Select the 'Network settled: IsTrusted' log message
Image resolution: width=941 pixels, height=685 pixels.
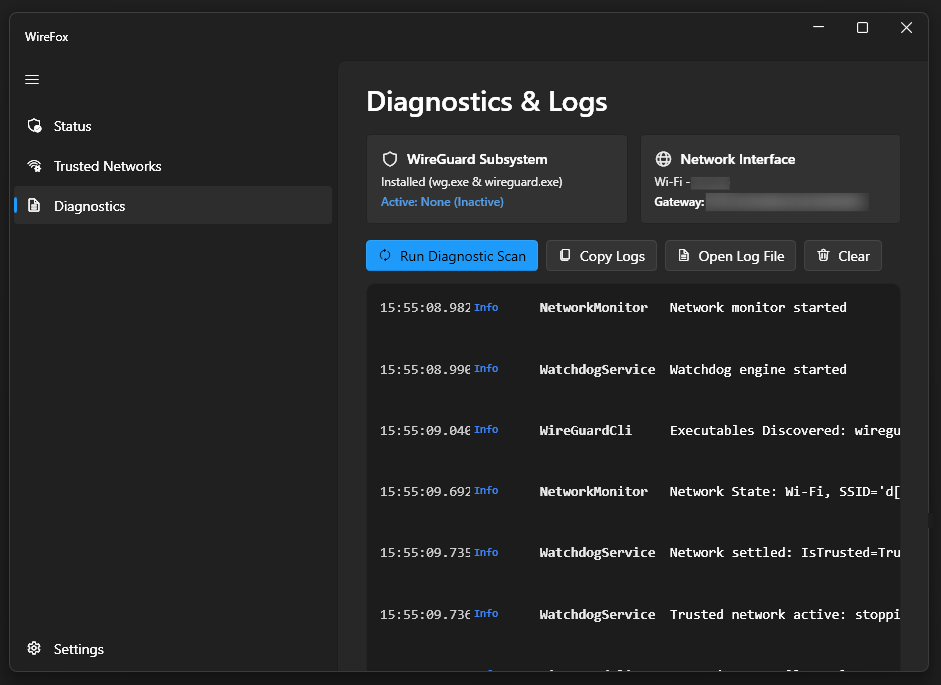(785, 552)
